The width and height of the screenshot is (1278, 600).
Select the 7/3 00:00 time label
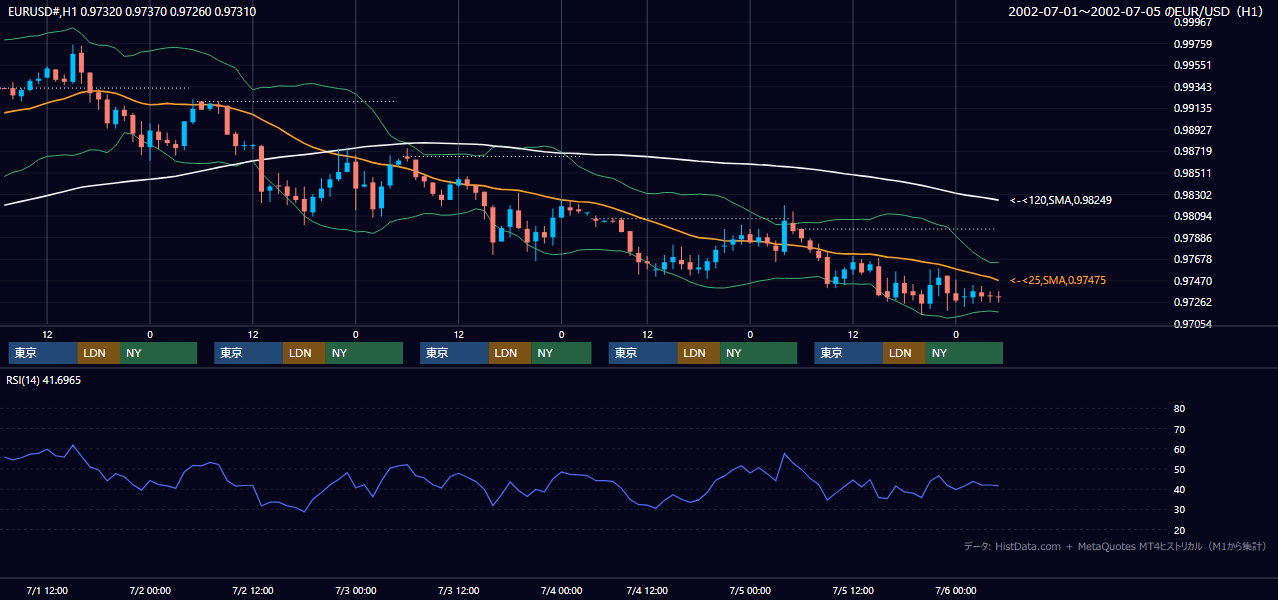pyautogui.click(x=355, y=590)
